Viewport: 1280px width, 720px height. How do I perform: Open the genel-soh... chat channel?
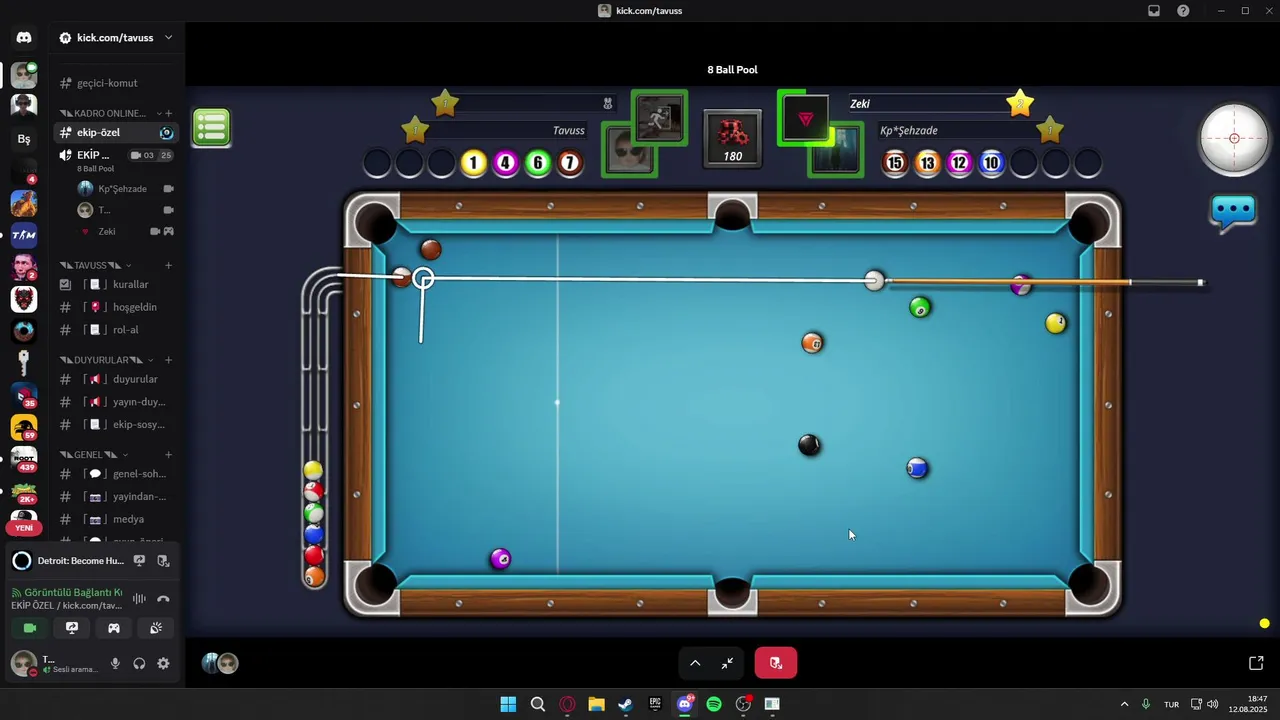117,474
